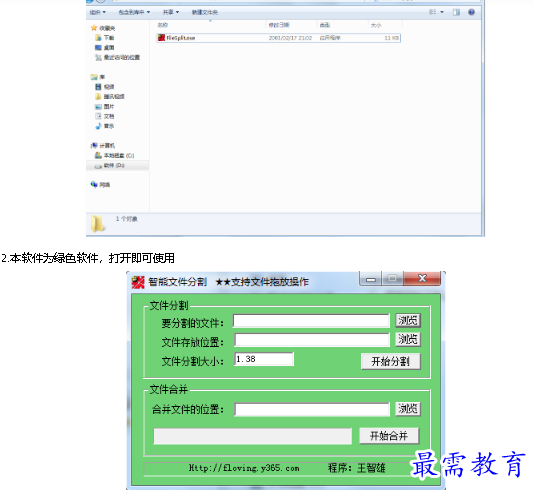Image resolution: width=534 pixels, height=496 pixels.
Task: Click the folder icon in Explorer details pane
Action: point(97,224)
